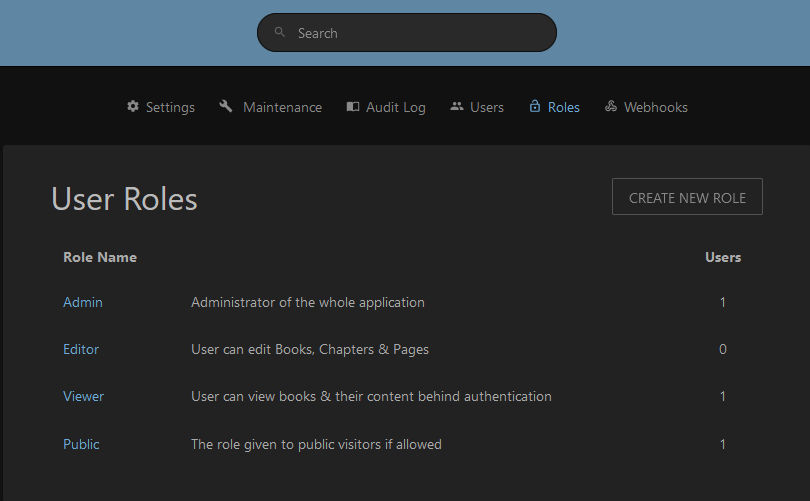Switch to the Users tab

coord(477,107)
